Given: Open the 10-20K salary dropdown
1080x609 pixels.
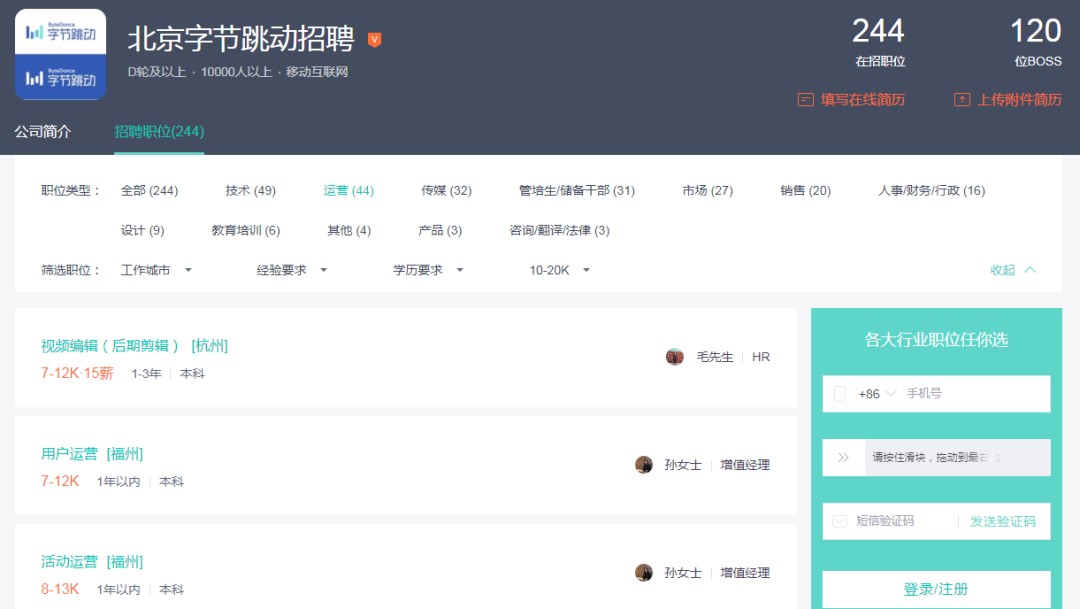Looking at the screenshot, I should click(560, 270).
